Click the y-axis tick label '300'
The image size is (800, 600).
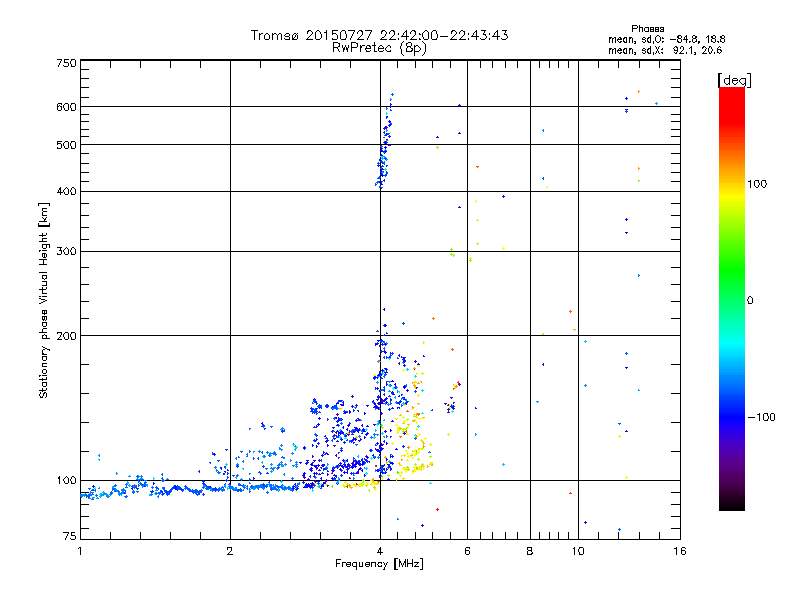66,252
